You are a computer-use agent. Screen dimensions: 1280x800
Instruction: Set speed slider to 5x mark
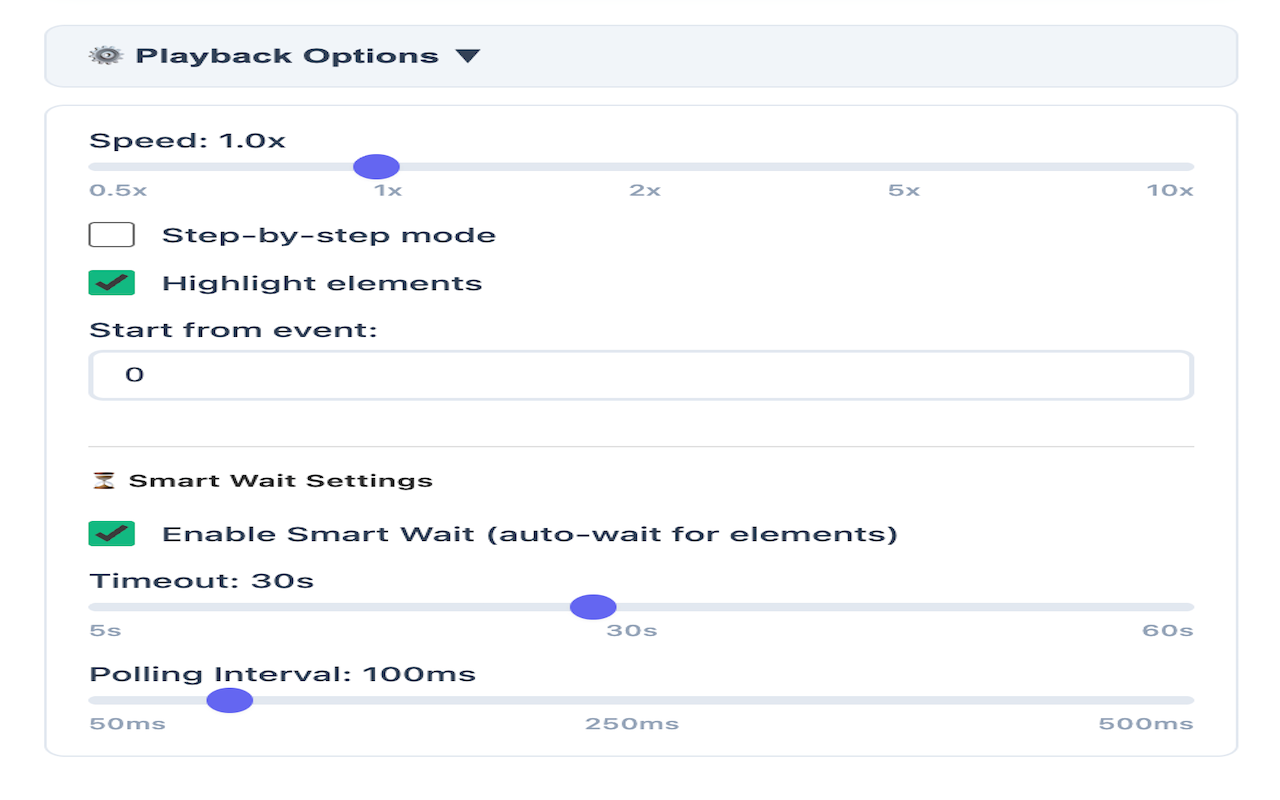[903, 167]
